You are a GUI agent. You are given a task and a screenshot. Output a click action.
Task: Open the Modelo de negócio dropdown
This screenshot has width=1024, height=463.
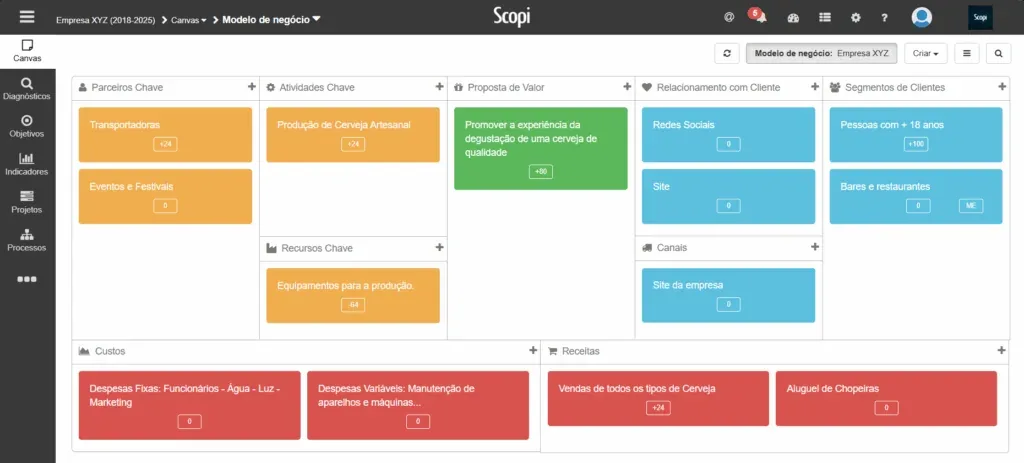pos(272,20)
